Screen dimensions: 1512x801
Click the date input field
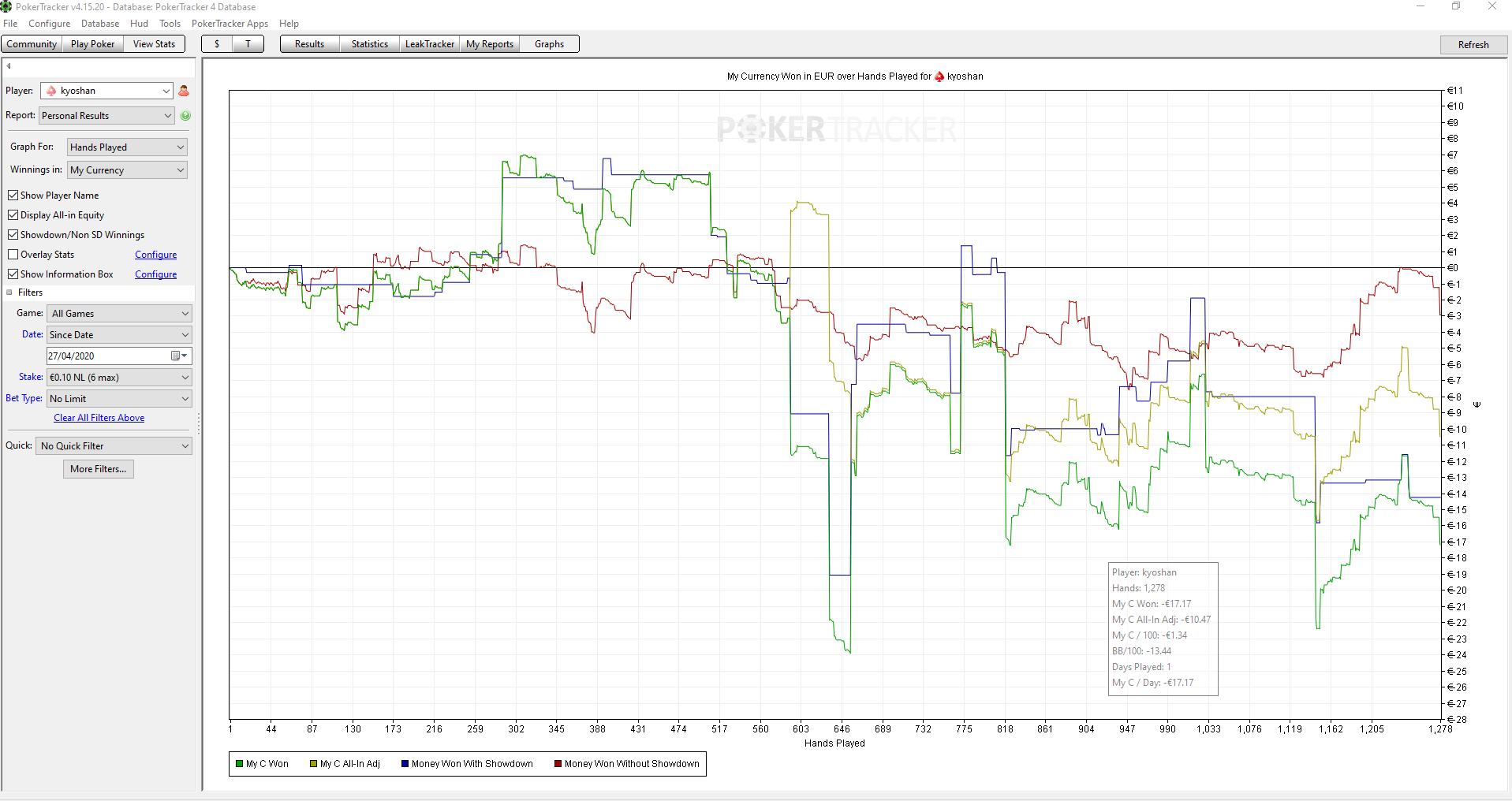pyautogui.click(x=108, y=356)
